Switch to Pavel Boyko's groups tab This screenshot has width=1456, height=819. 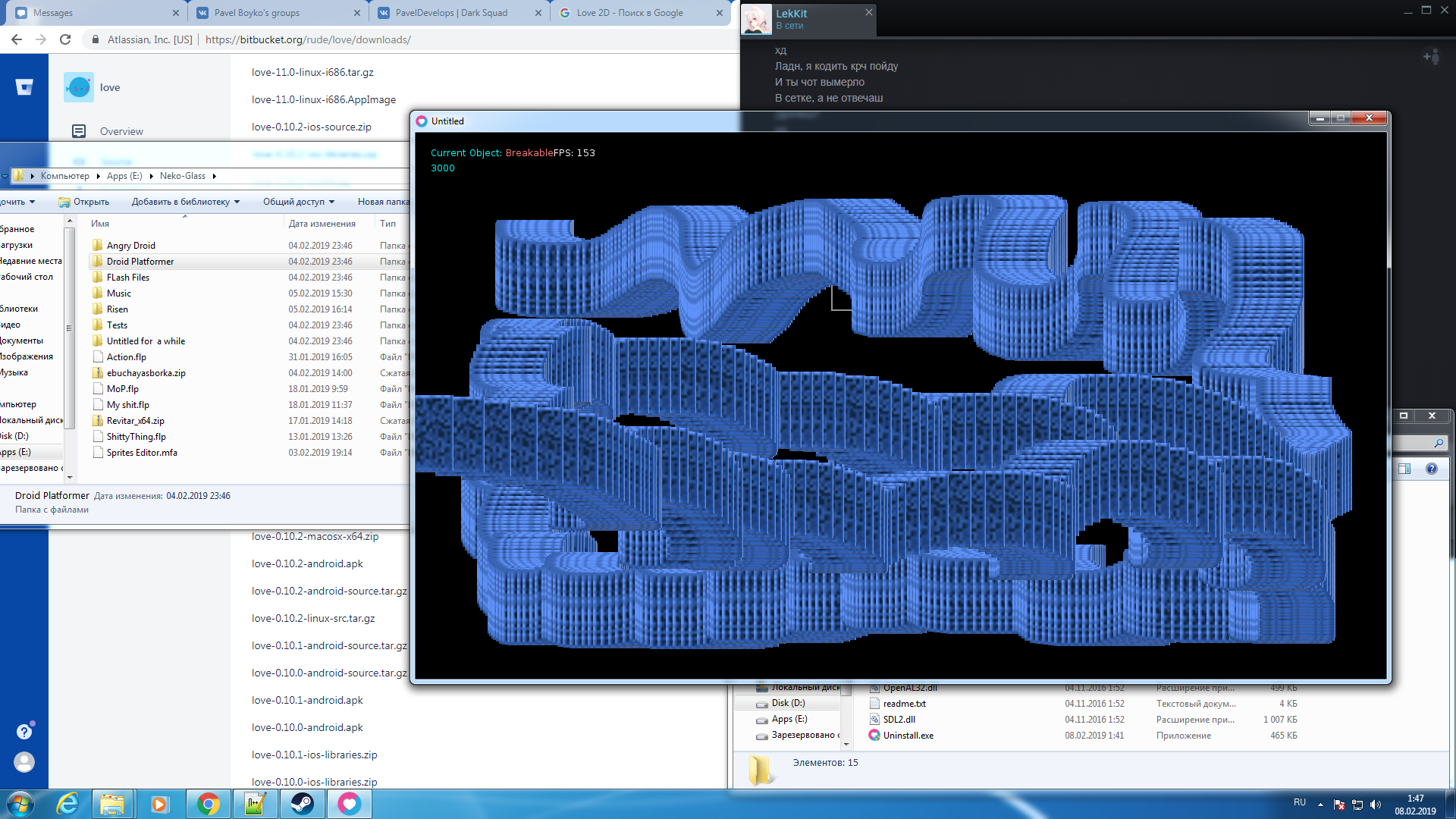point(278,13)
